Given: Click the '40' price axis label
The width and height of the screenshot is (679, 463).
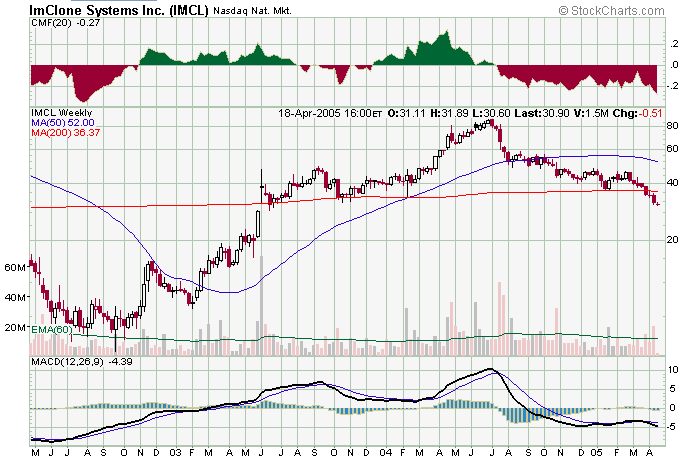Looking at the screenshot, I should pos(672,182).
